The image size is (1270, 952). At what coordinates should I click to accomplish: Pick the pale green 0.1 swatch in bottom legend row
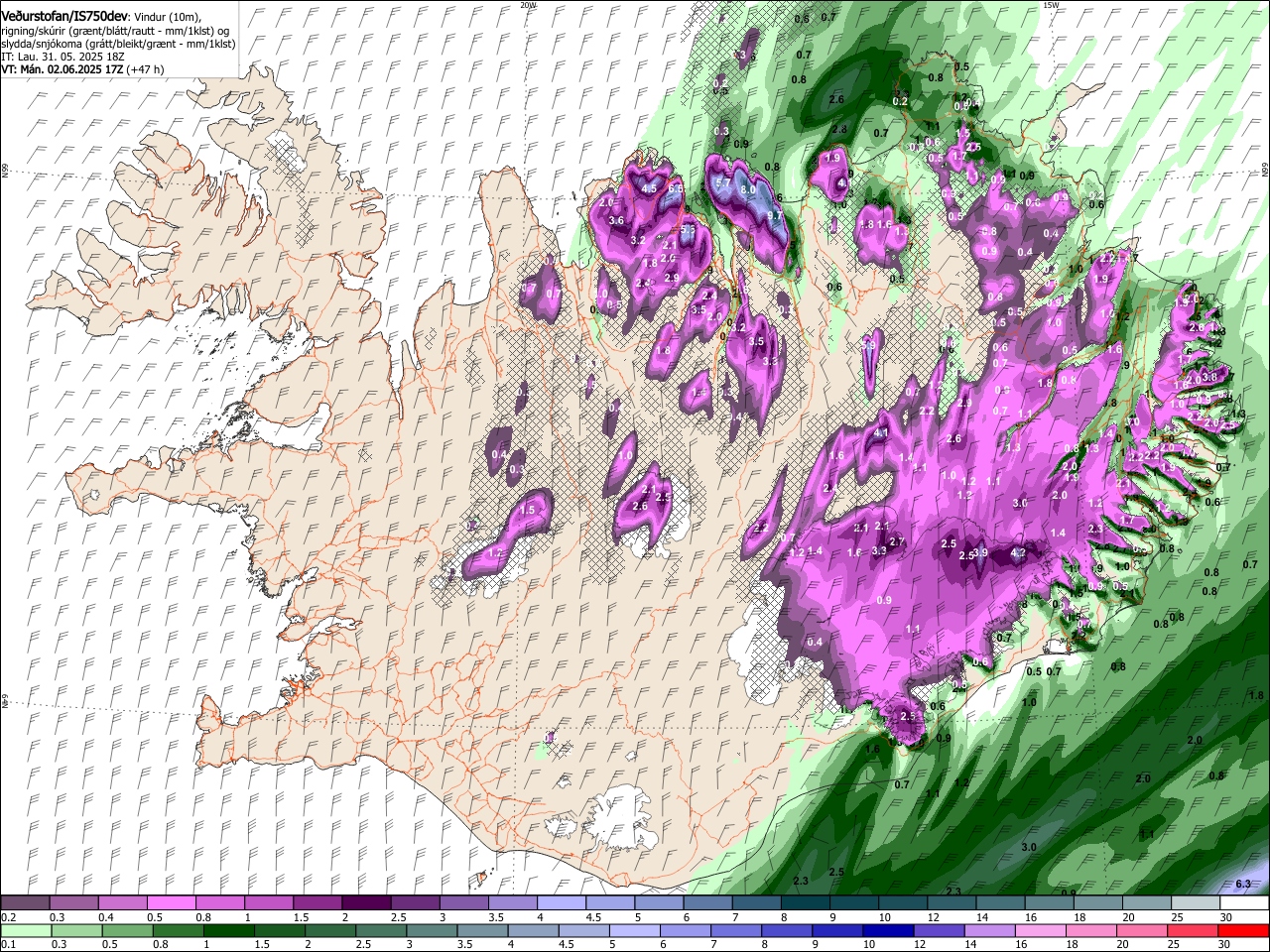click(25, 930)
